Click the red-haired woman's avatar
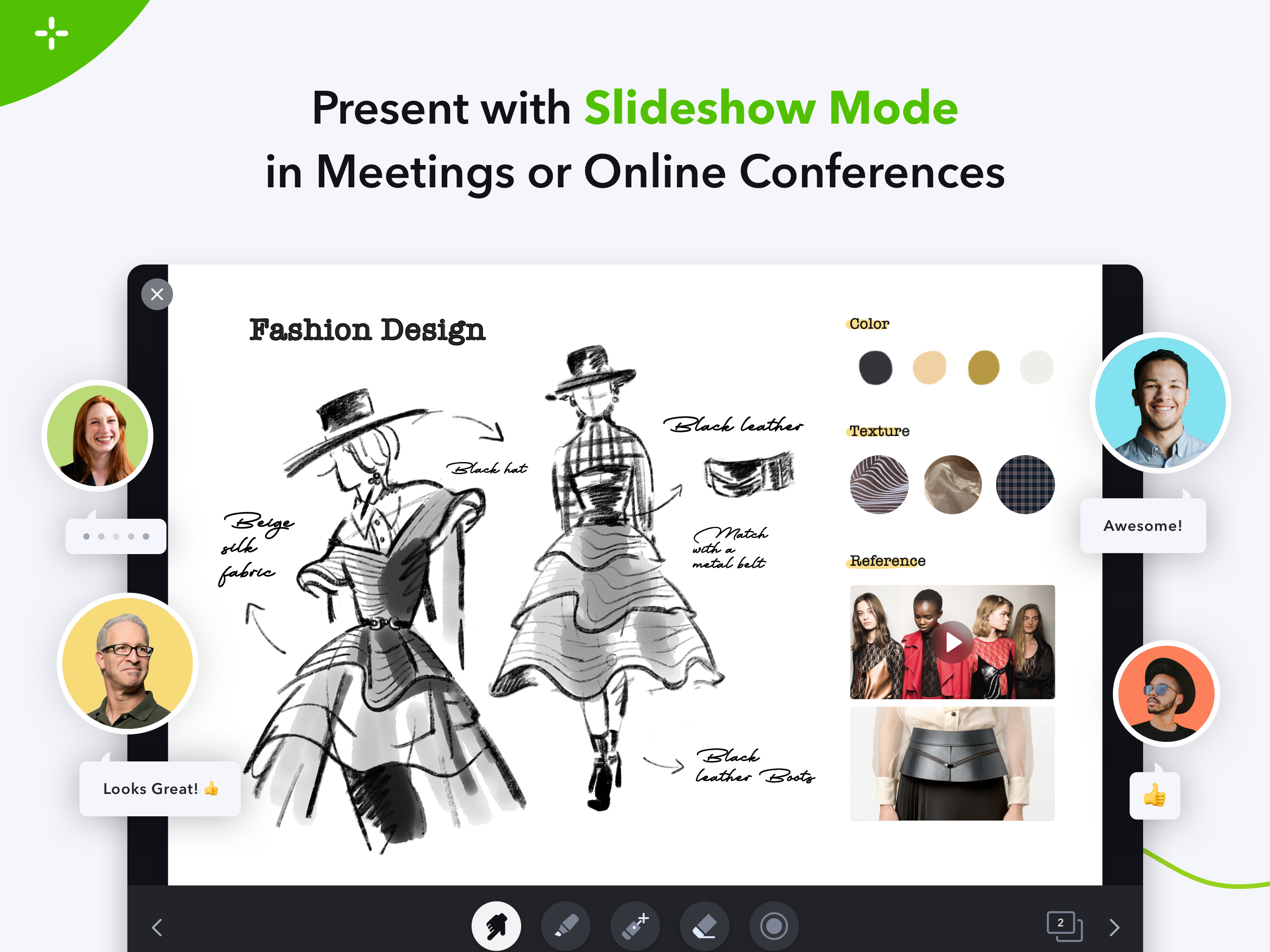This screenshot has height=952, width=1270. [x=98, y=435]
